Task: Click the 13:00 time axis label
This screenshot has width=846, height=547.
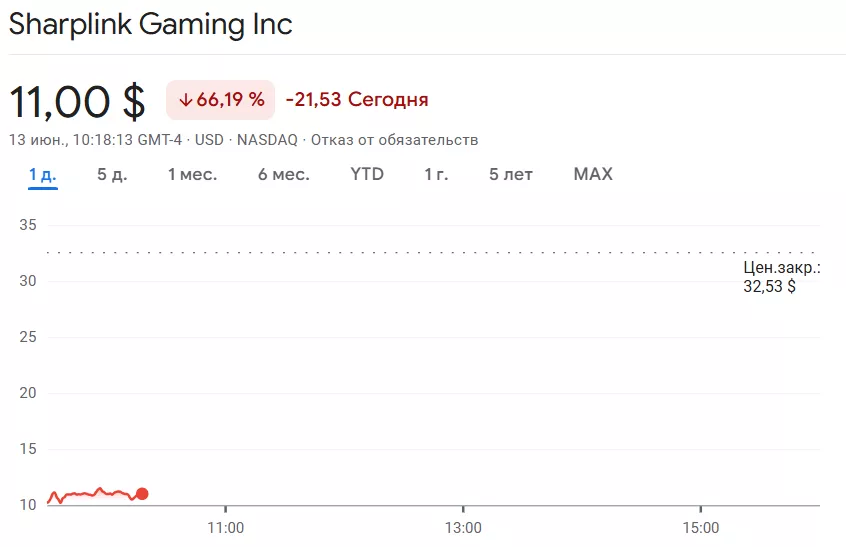Action: [x=463, y=527]
